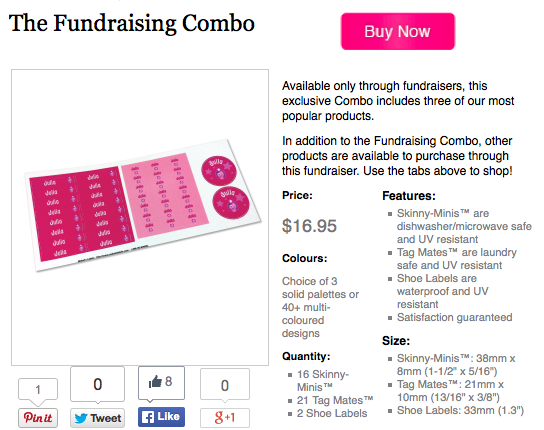Image resolution: width=544 pixels, height=430 pixels.
Task: Click the pink Buy Now button
Action: [398, 31]
